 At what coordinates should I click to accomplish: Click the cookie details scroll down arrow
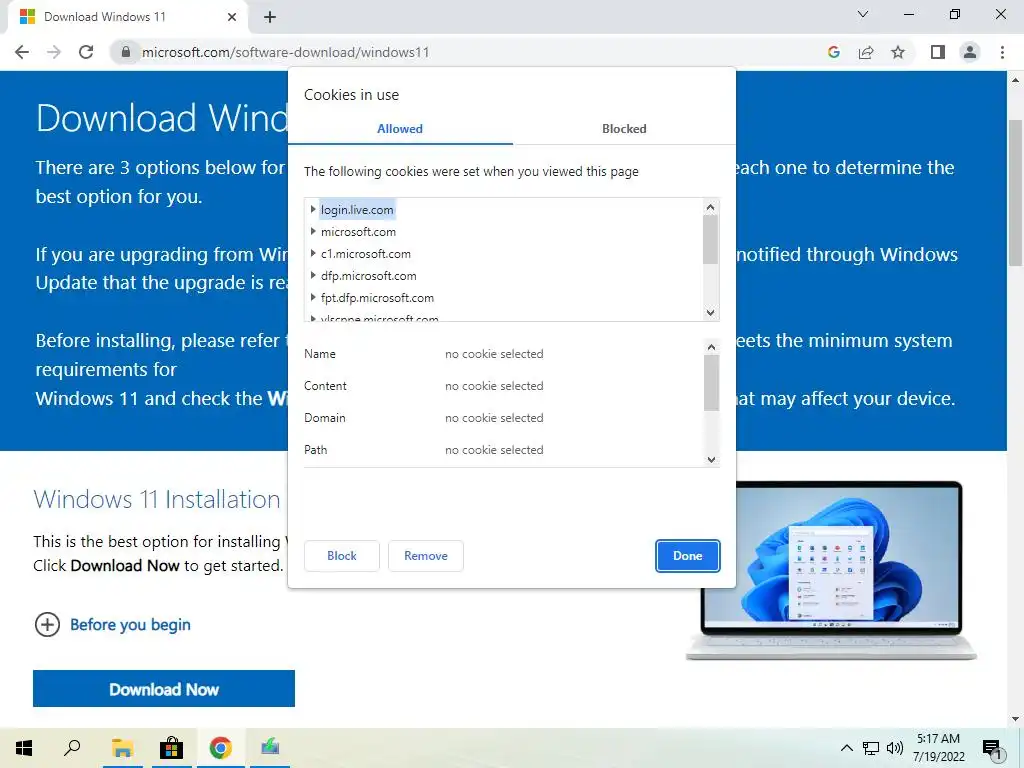(x=711, y=459)
